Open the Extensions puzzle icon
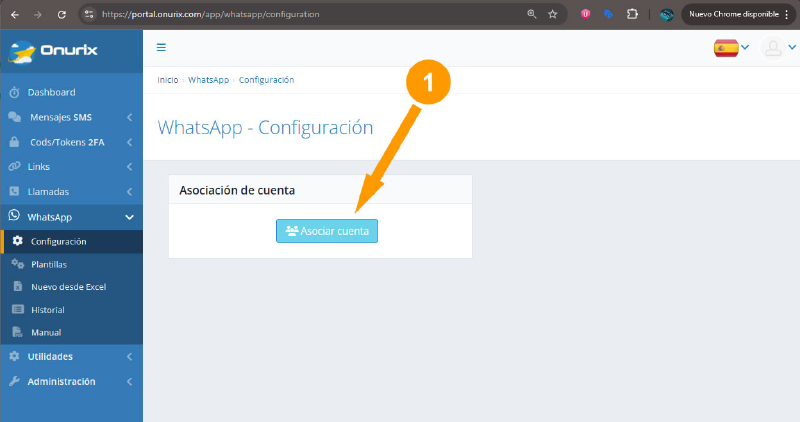The width and height of the screenshot is (800, 422). click(x=632, y=14)
